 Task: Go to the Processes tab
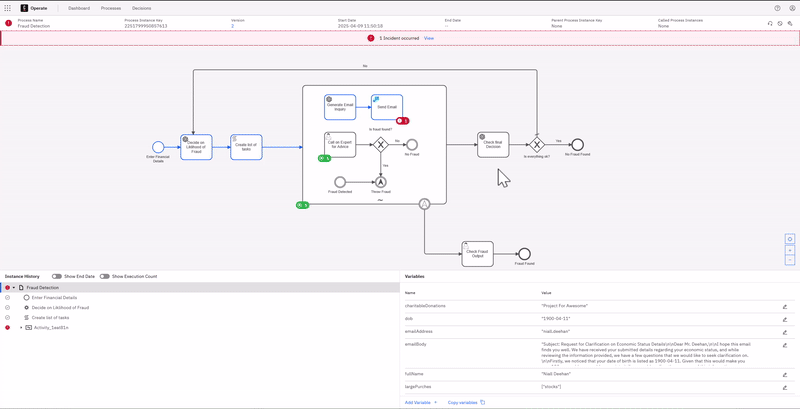(x=110, y=7)
